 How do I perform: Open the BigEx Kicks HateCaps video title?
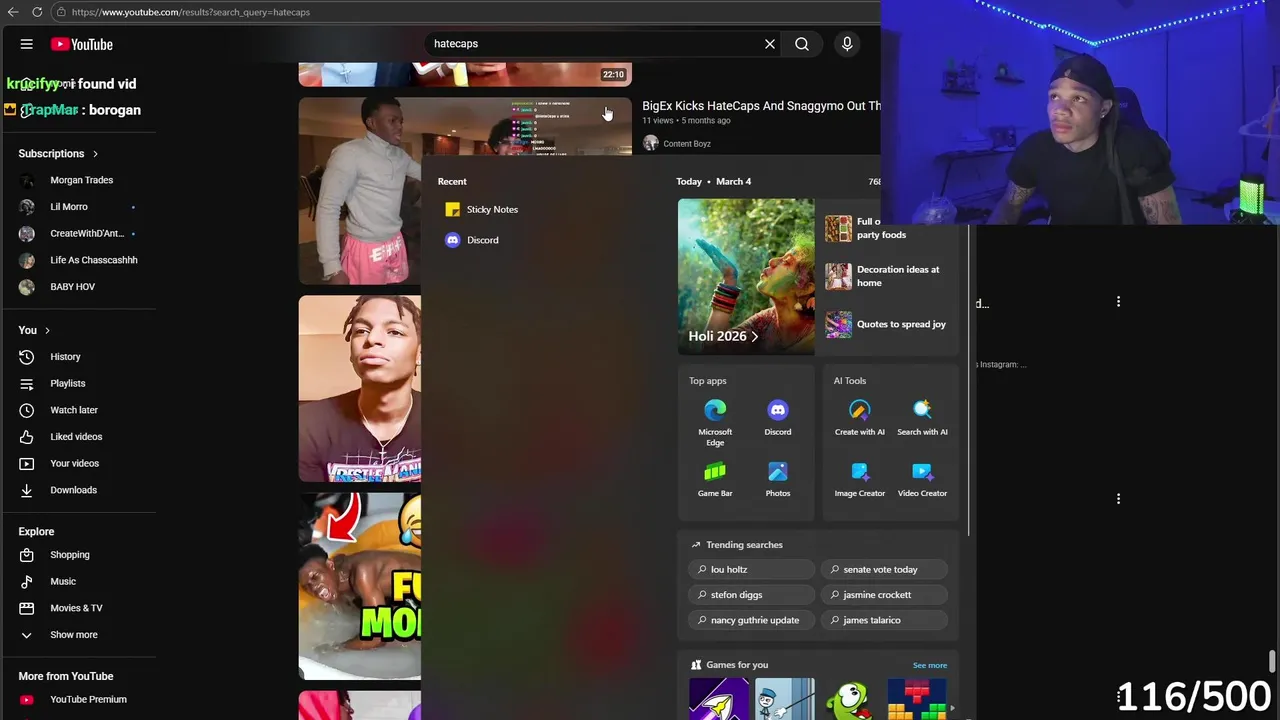coord(761,106)
